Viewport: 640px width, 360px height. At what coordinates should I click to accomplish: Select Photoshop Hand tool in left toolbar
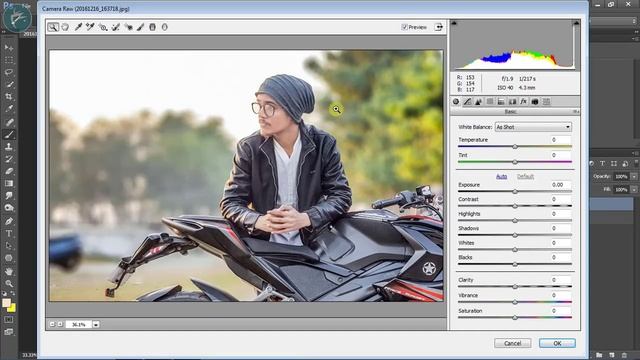click(9, 271)
